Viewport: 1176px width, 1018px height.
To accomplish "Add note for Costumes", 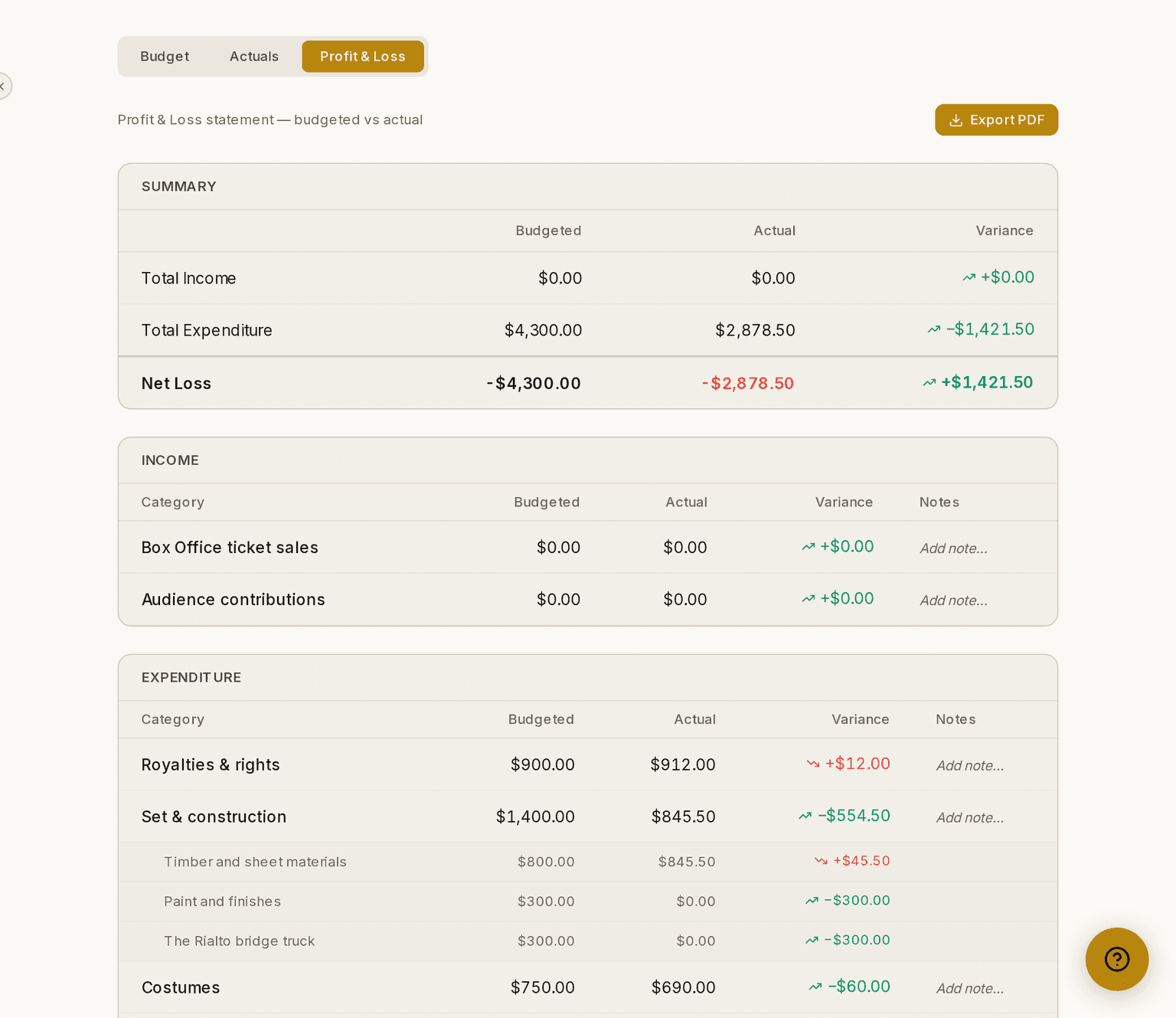I will (970, 989).
